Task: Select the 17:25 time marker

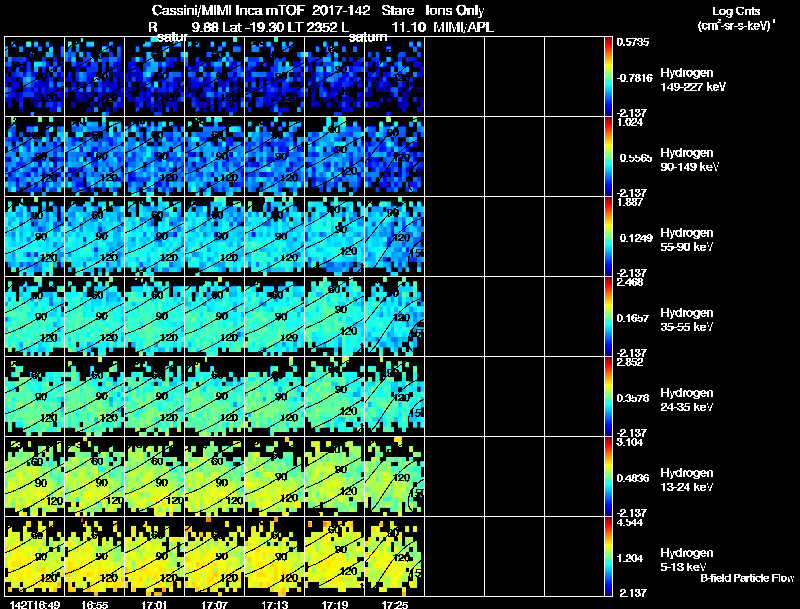Action: (395, 604)
